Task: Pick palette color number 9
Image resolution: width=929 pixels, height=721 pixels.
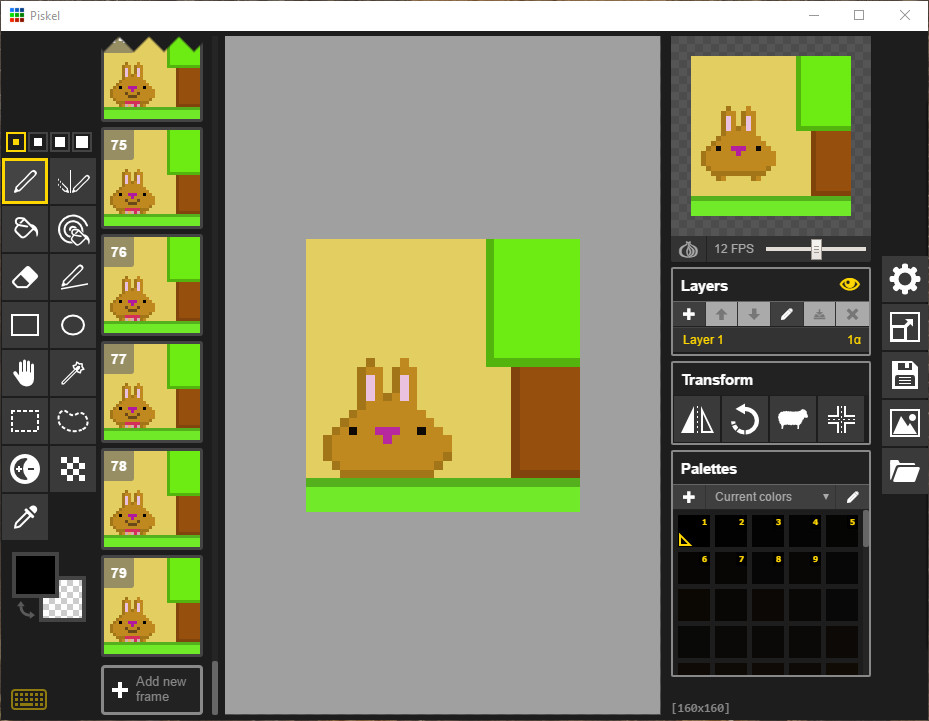Action: pos(805,568)
